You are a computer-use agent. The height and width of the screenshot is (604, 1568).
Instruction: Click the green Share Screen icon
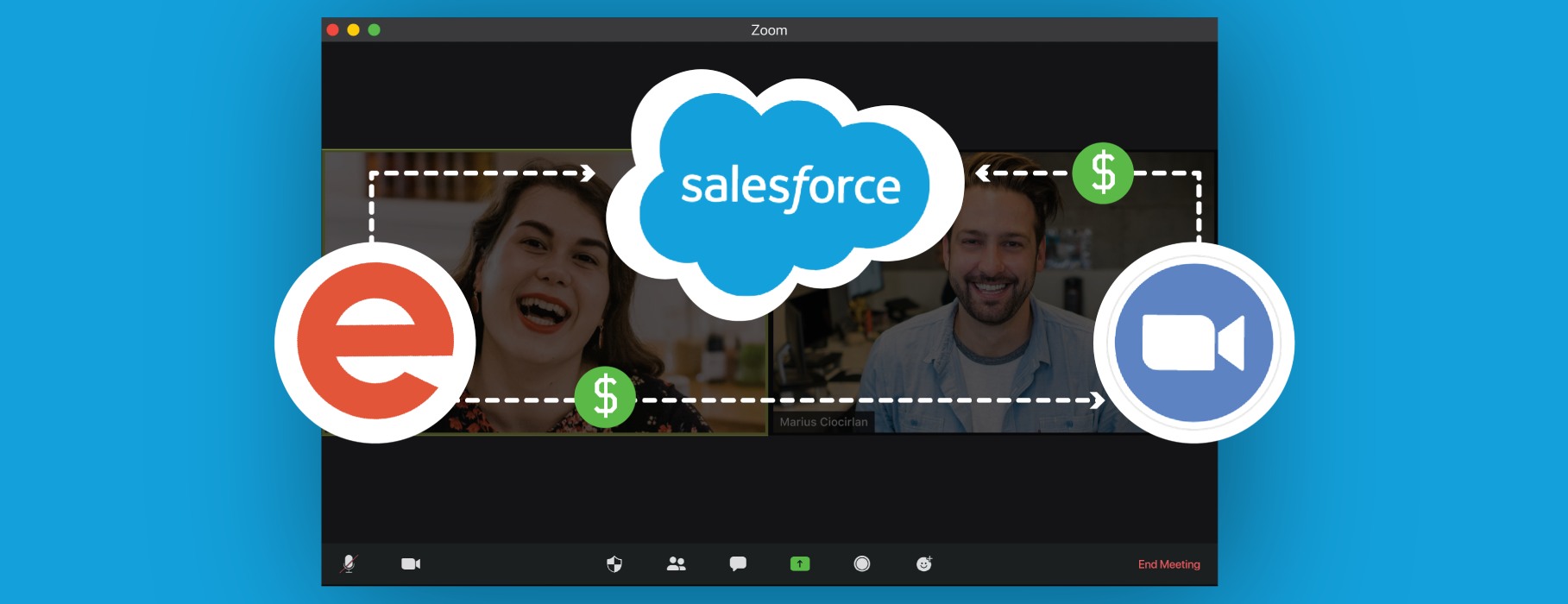pyautogui.click(x=800, y=563)
